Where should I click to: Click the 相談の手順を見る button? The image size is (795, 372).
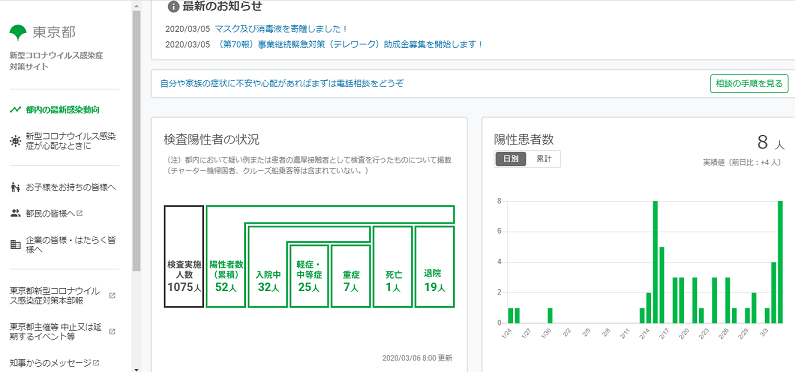pyautogui.click(x=749, y=83)
